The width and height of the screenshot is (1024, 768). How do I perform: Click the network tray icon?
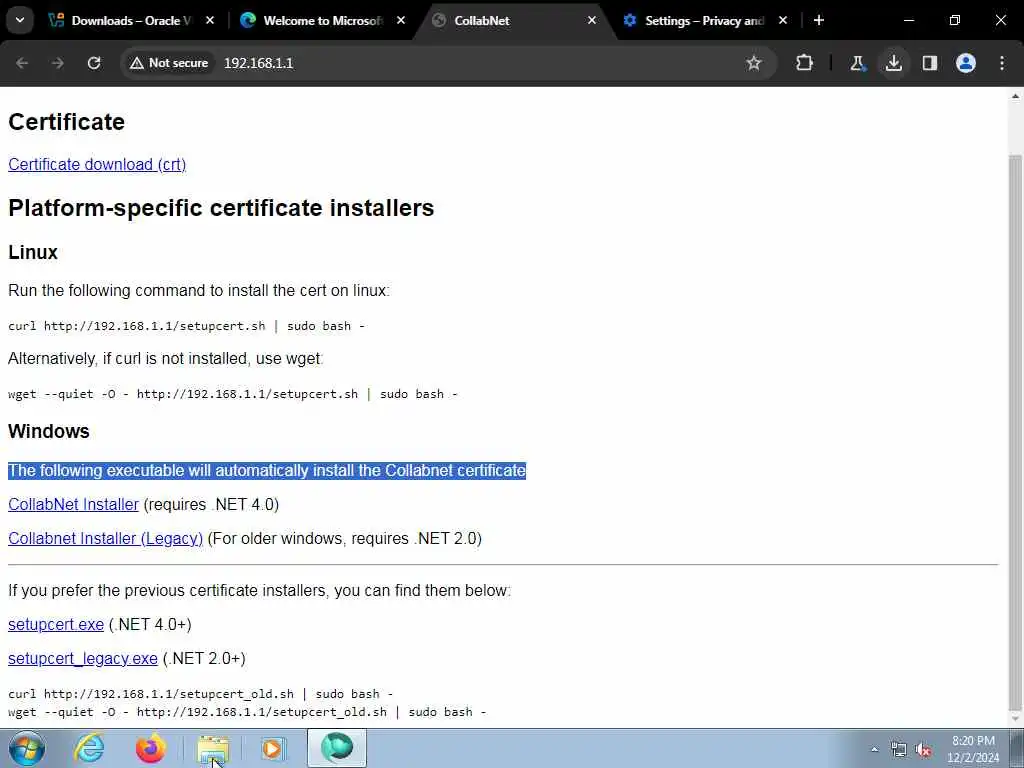(x=899, y=750)
